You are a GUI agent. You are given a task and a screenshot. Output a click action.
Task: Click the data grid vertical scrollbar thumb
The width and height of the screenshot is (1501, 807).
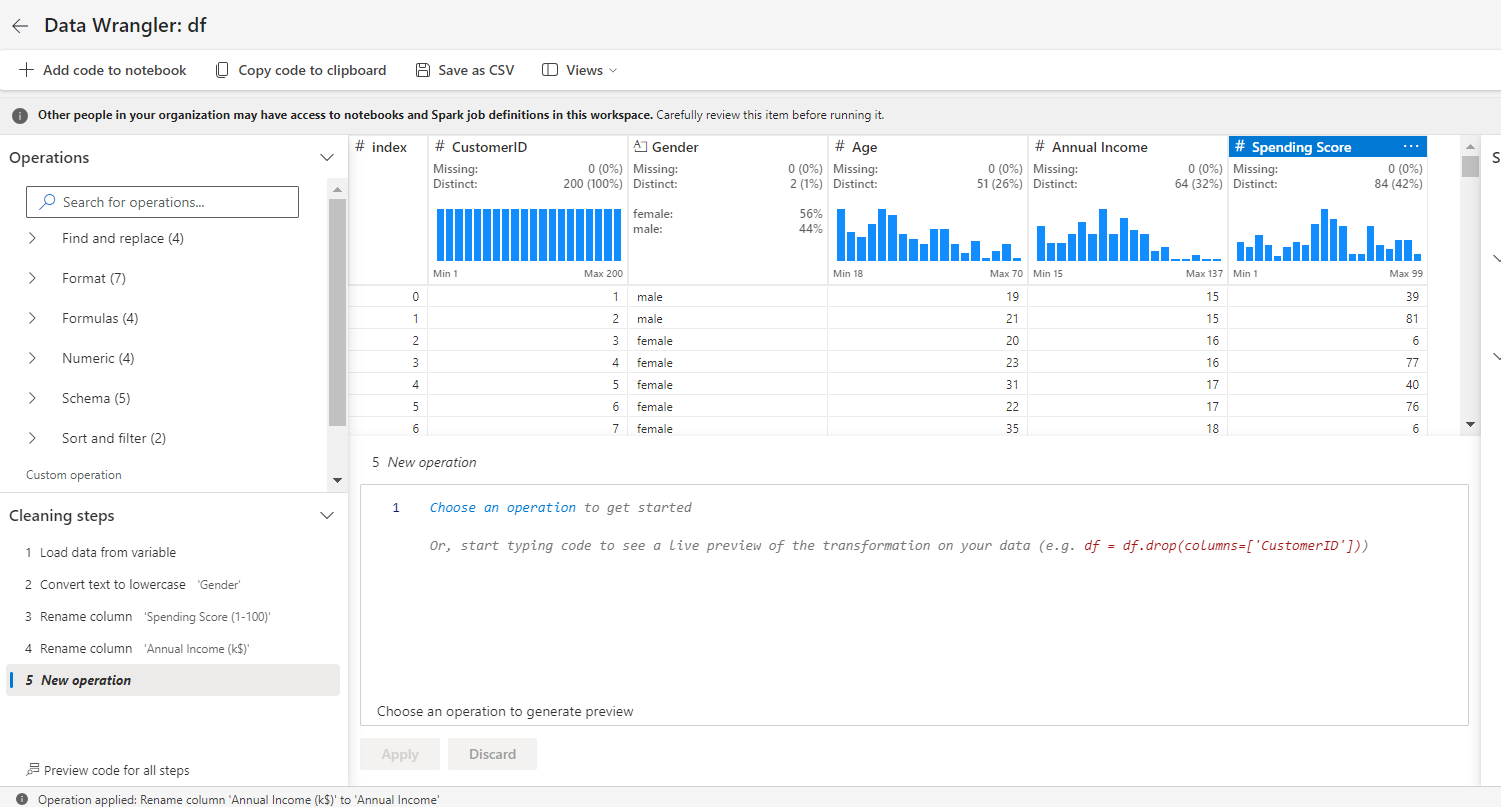pos(1470,165)
